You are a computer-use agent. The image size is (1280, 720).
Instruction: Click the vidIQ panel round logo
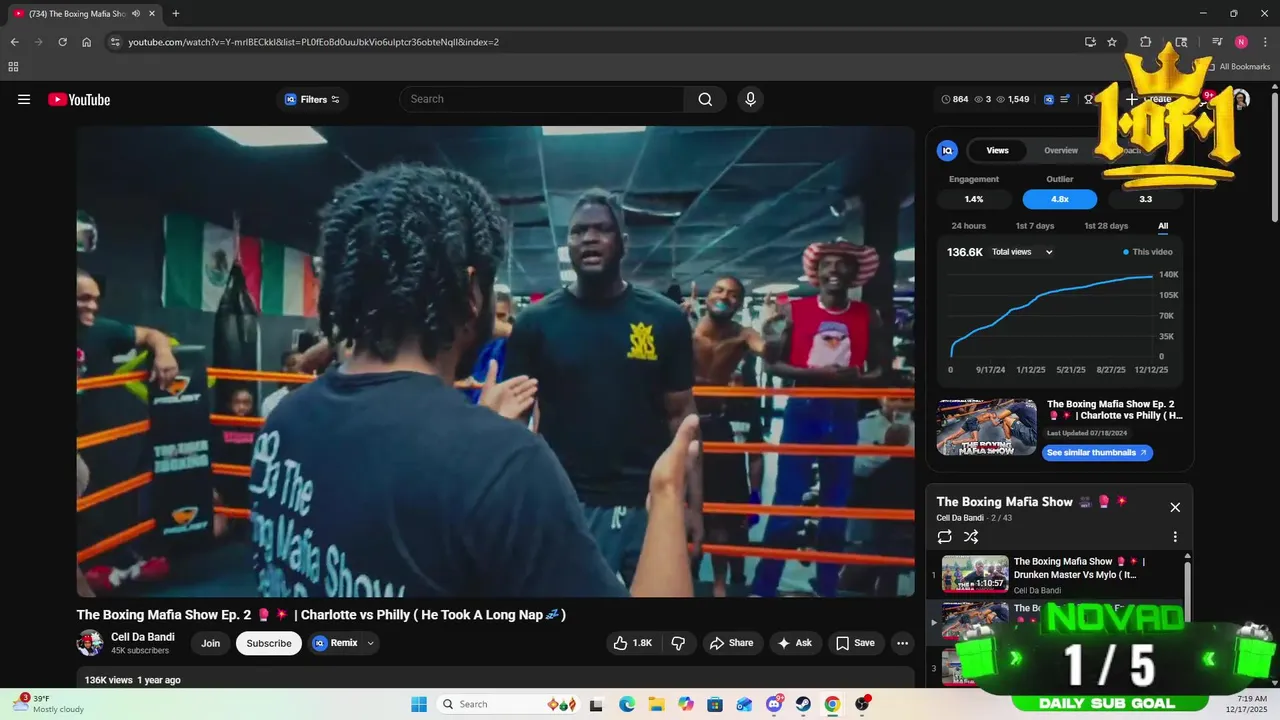click(x=947, y=150)
